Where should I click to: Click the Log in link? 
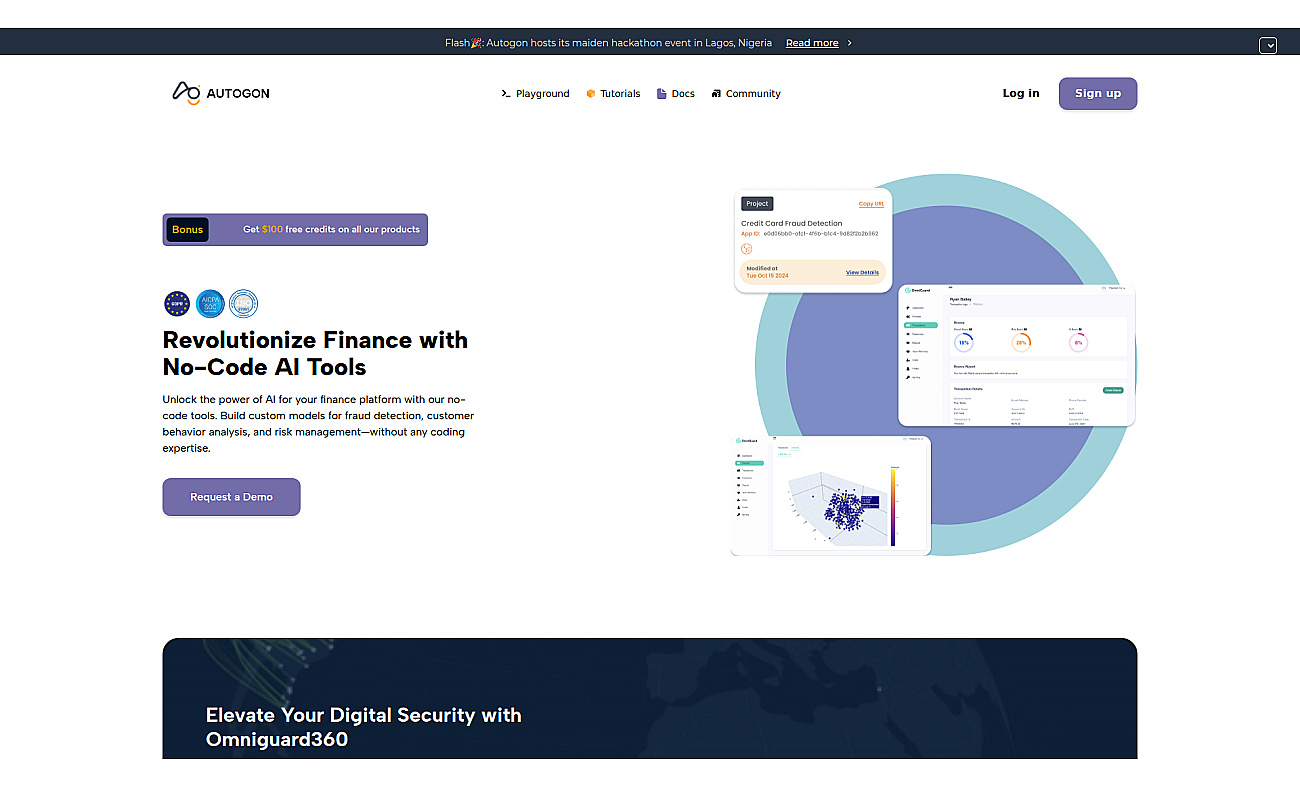pos(1021,93)
